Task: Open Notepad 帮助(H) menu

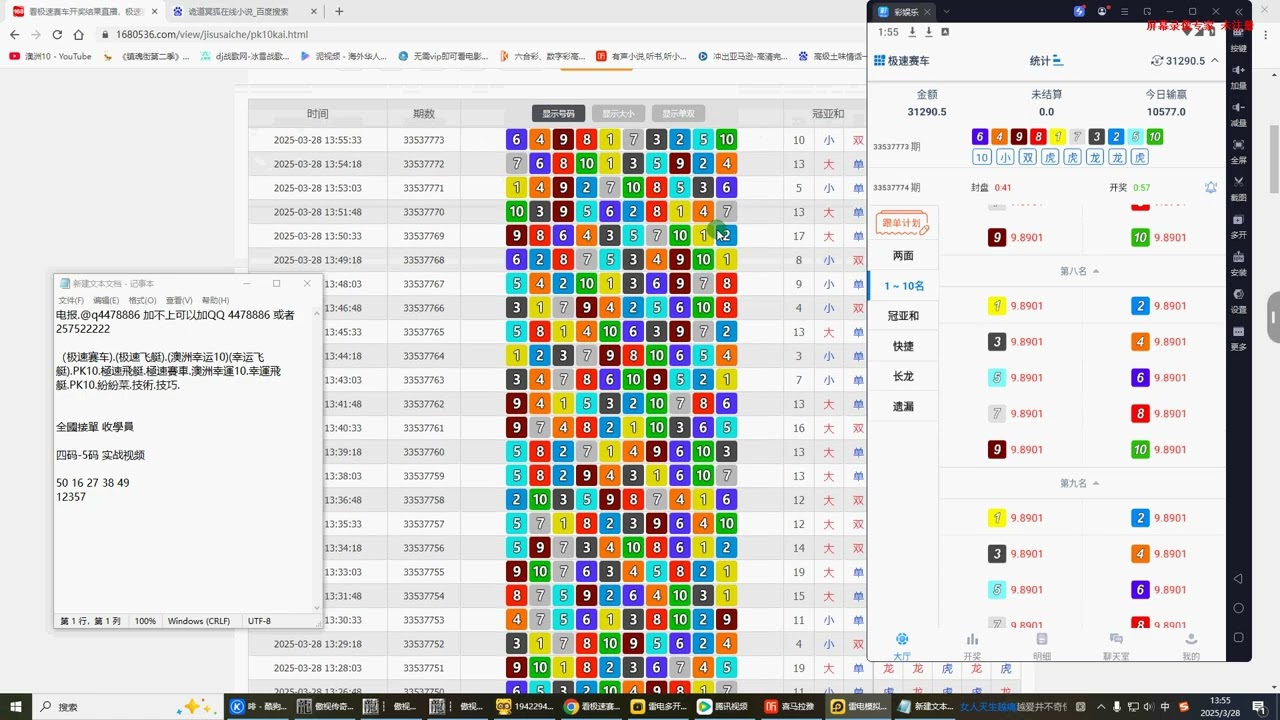Action: (216, 300)
